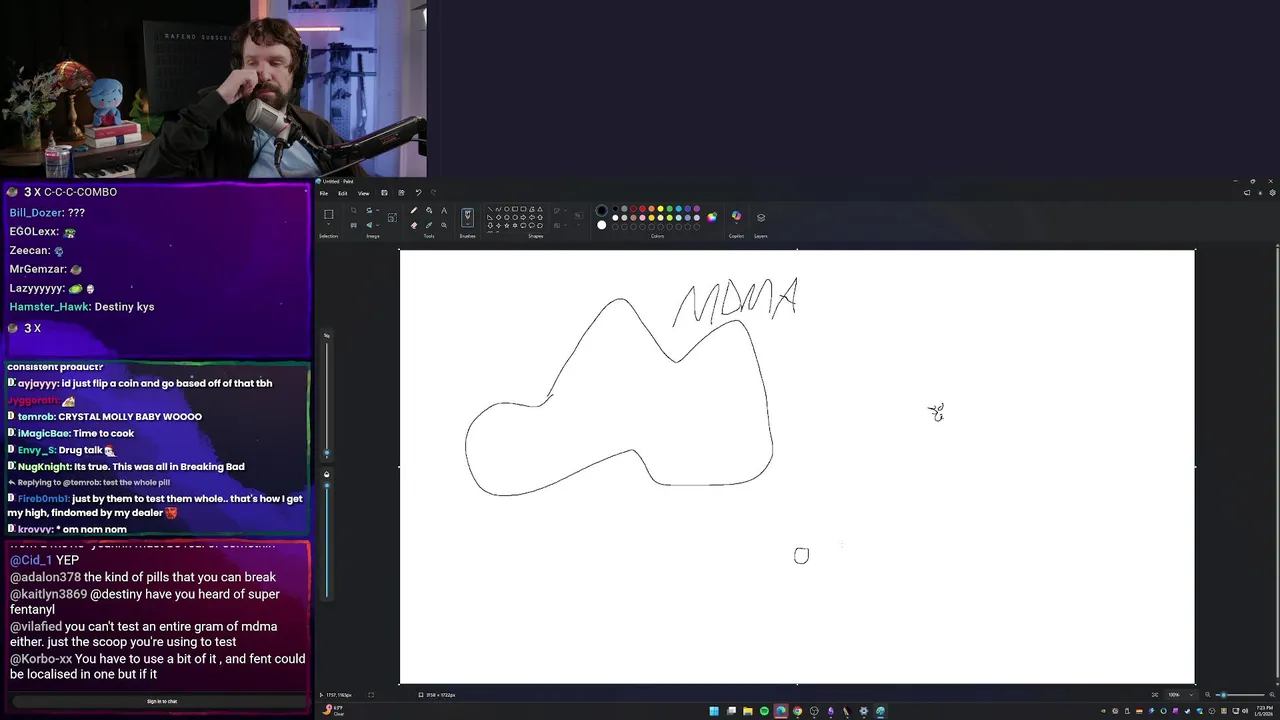Select the rectangular Selection tool

click(328, 214)
